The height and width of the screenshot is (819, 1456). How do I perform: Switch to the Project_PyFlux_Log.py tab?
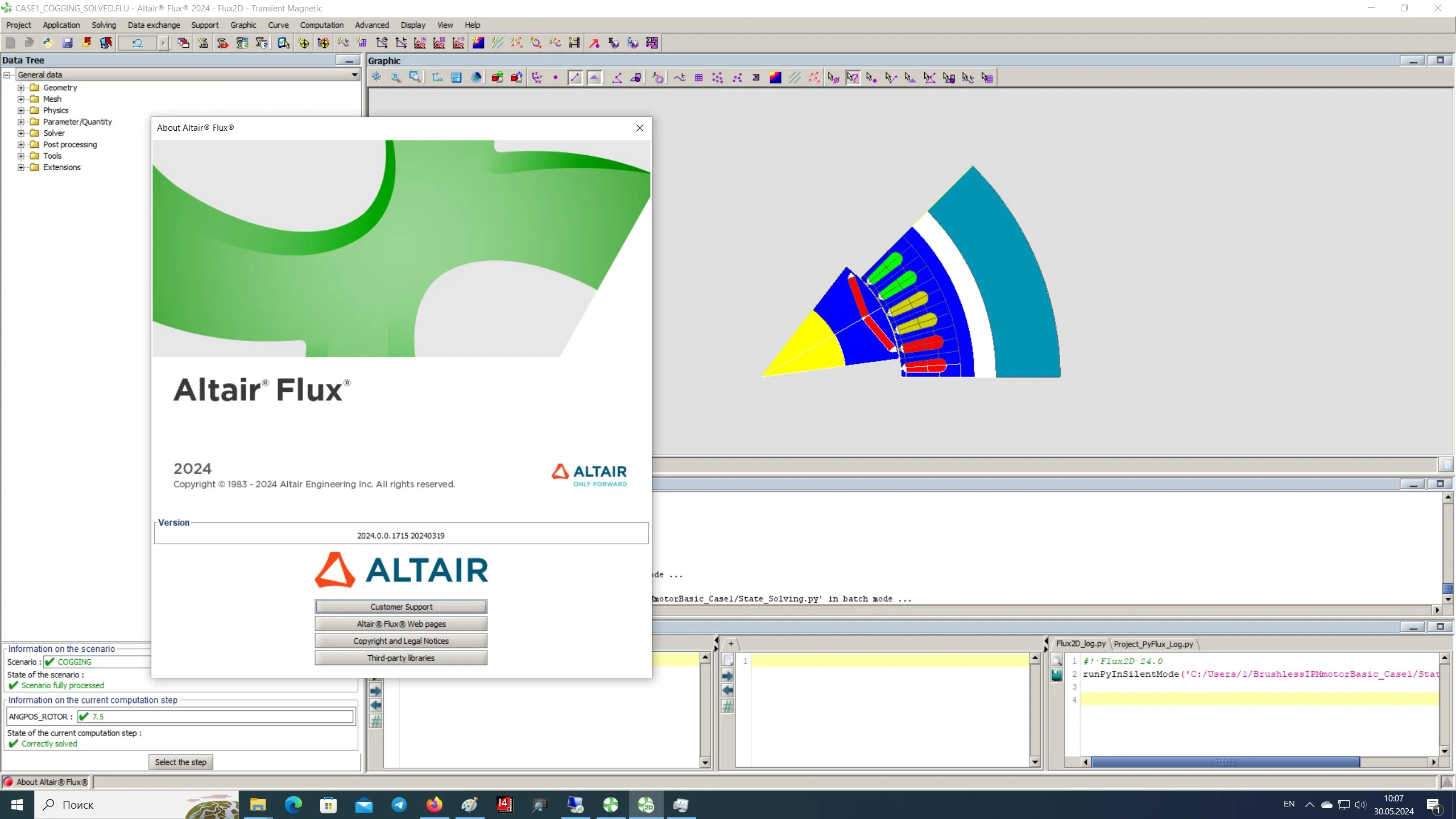(x=1153, y=644)
